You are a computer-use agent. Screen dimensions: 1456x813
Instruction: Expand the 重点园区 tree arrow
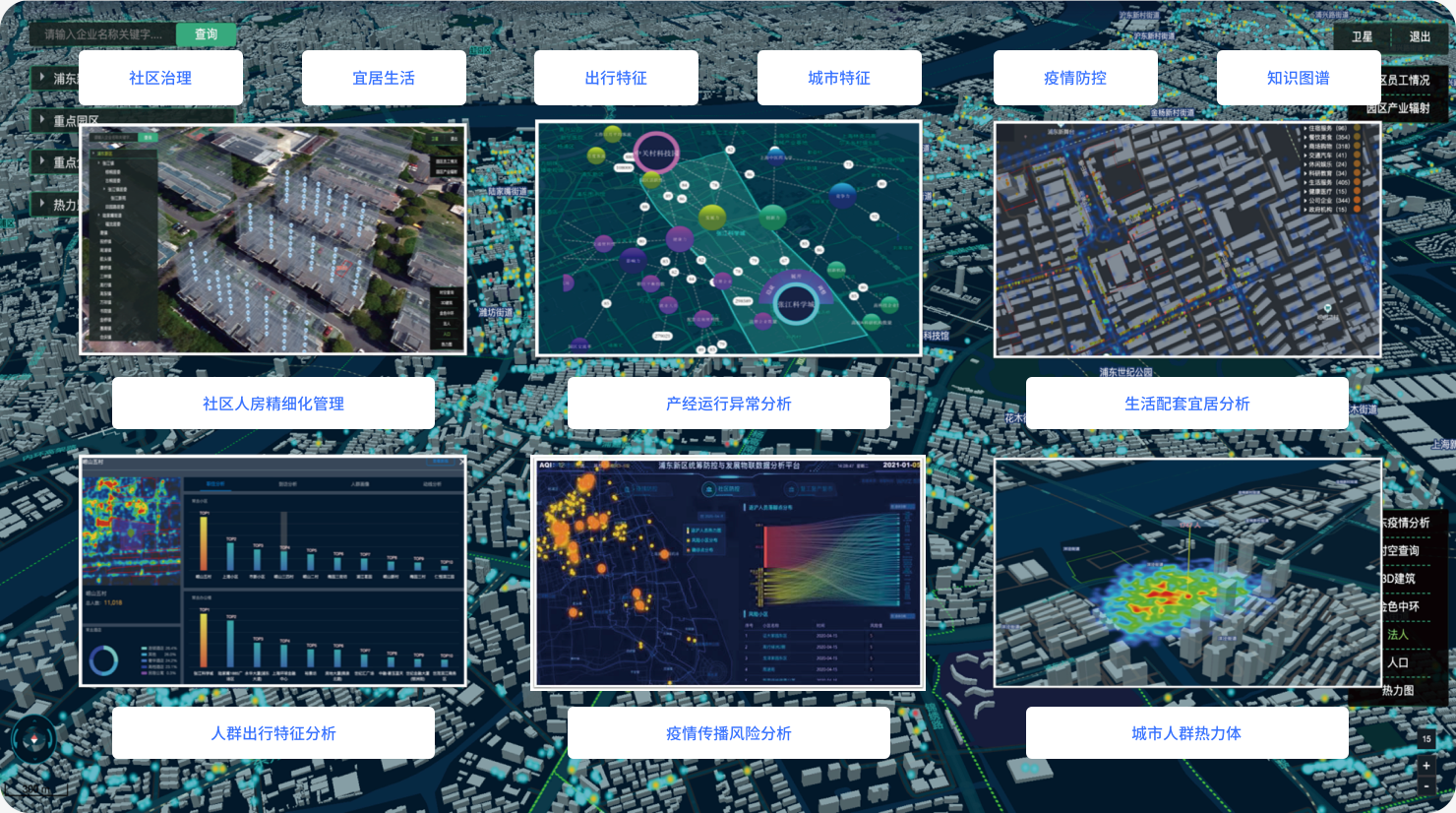click(42, 119)
